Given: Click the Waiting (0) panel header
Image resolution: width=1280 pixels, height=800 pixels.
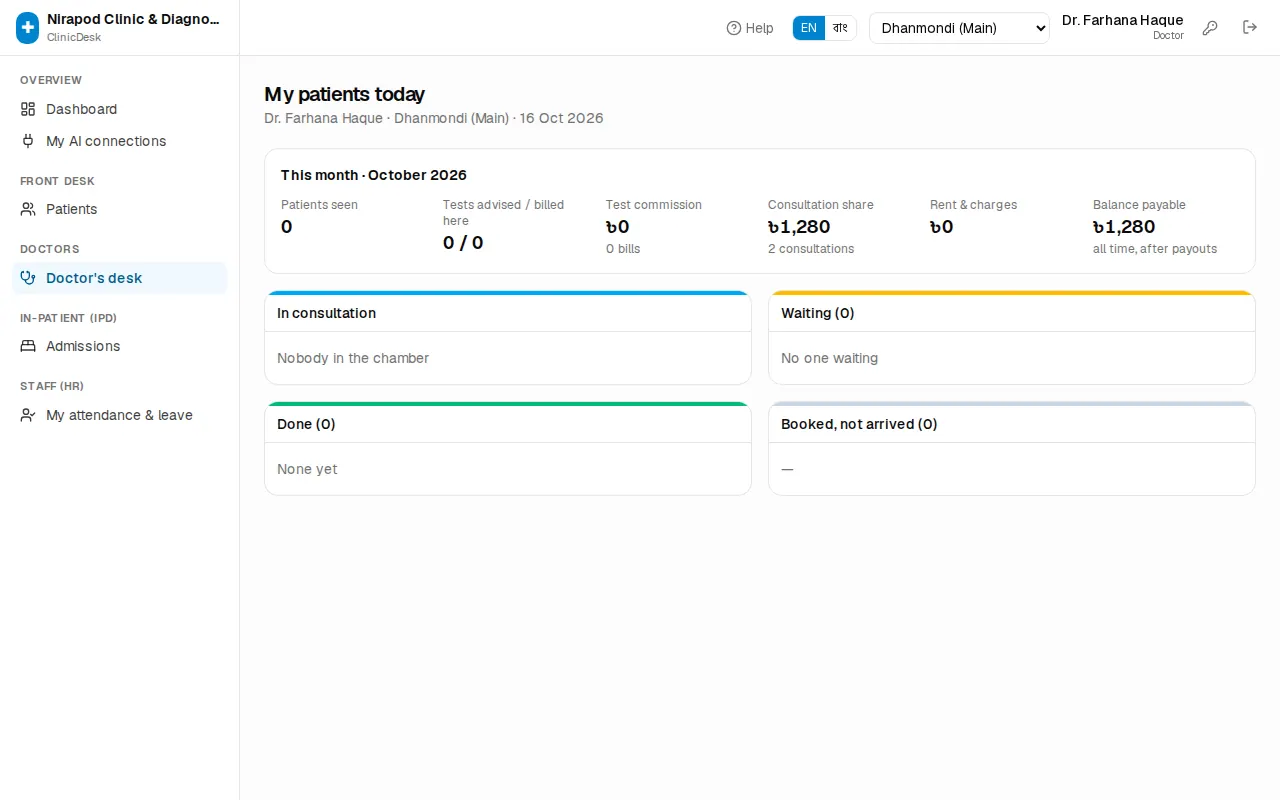Looking at the screenshot, I should point(1012,313).
